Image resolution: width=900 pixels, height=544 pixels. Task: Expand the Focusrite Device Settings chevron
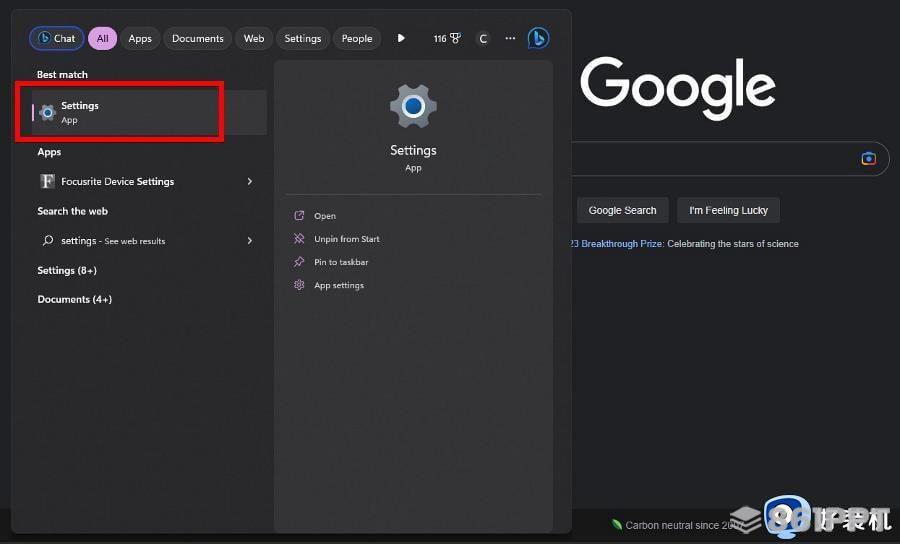tap(250, 181)
